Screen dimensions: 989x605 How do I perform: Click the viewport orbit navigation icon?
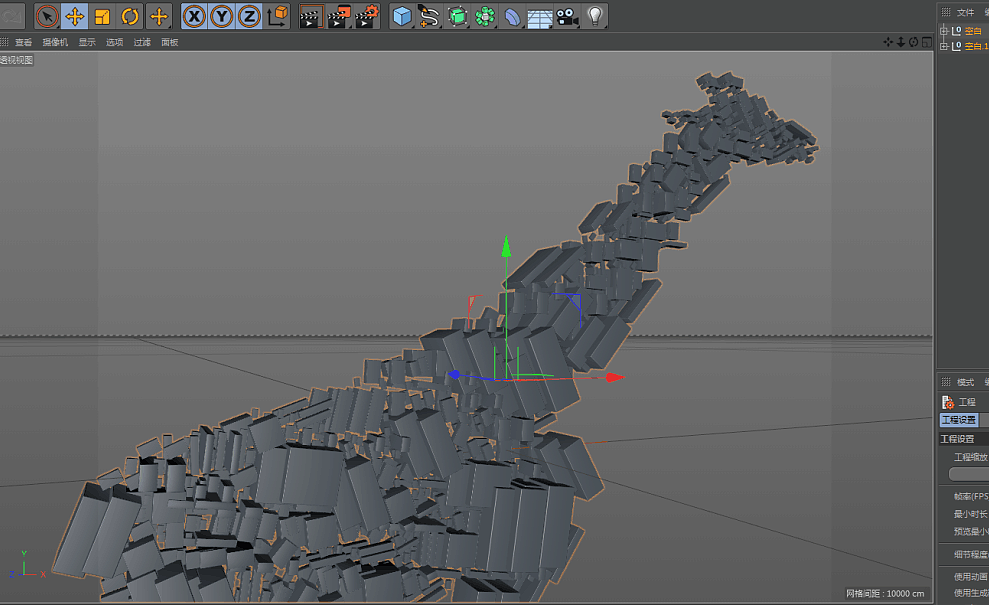pos(913,42)
